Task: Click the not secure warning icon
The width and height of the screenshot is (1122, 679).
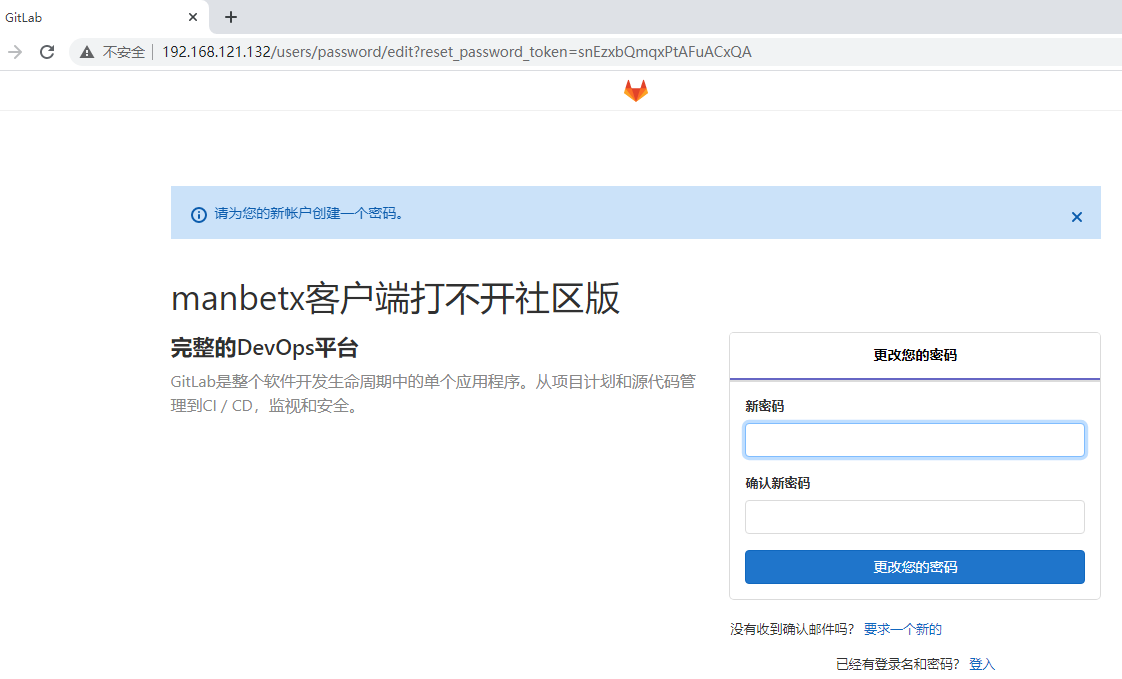Action: [87, 52]
